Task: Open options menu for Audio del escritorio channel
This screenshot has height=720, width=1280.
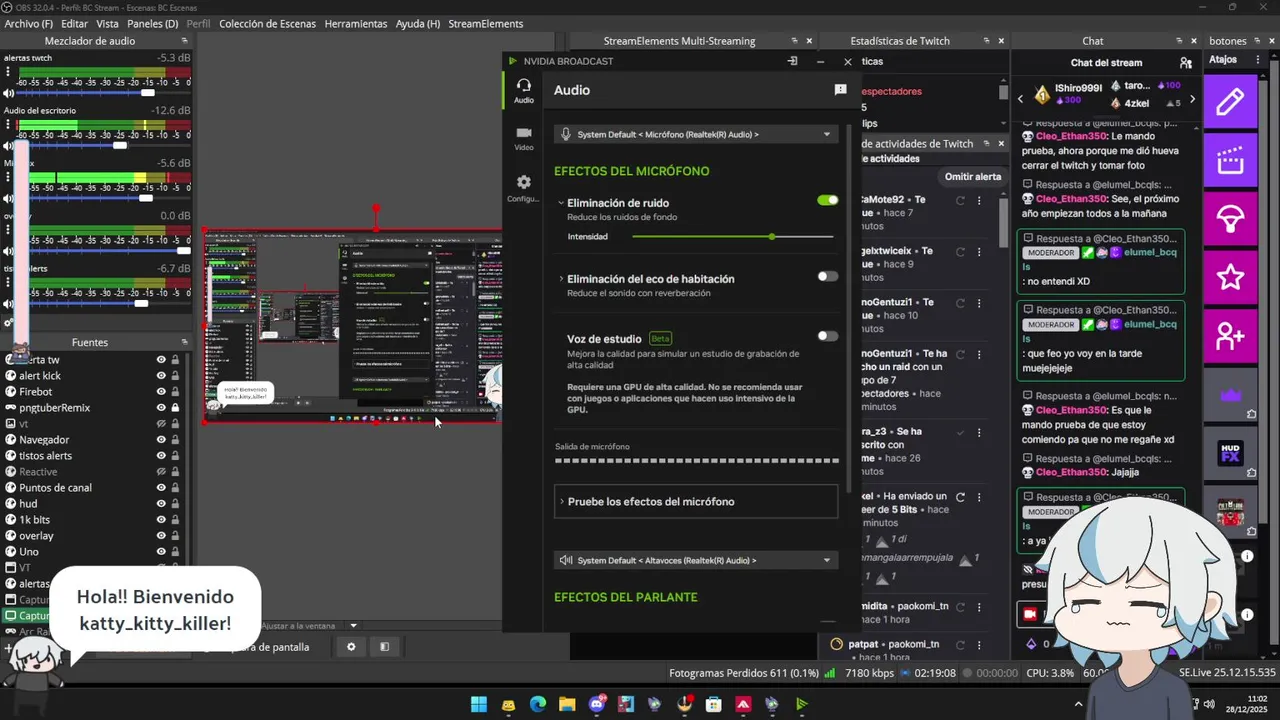Action: pos(8,126)
